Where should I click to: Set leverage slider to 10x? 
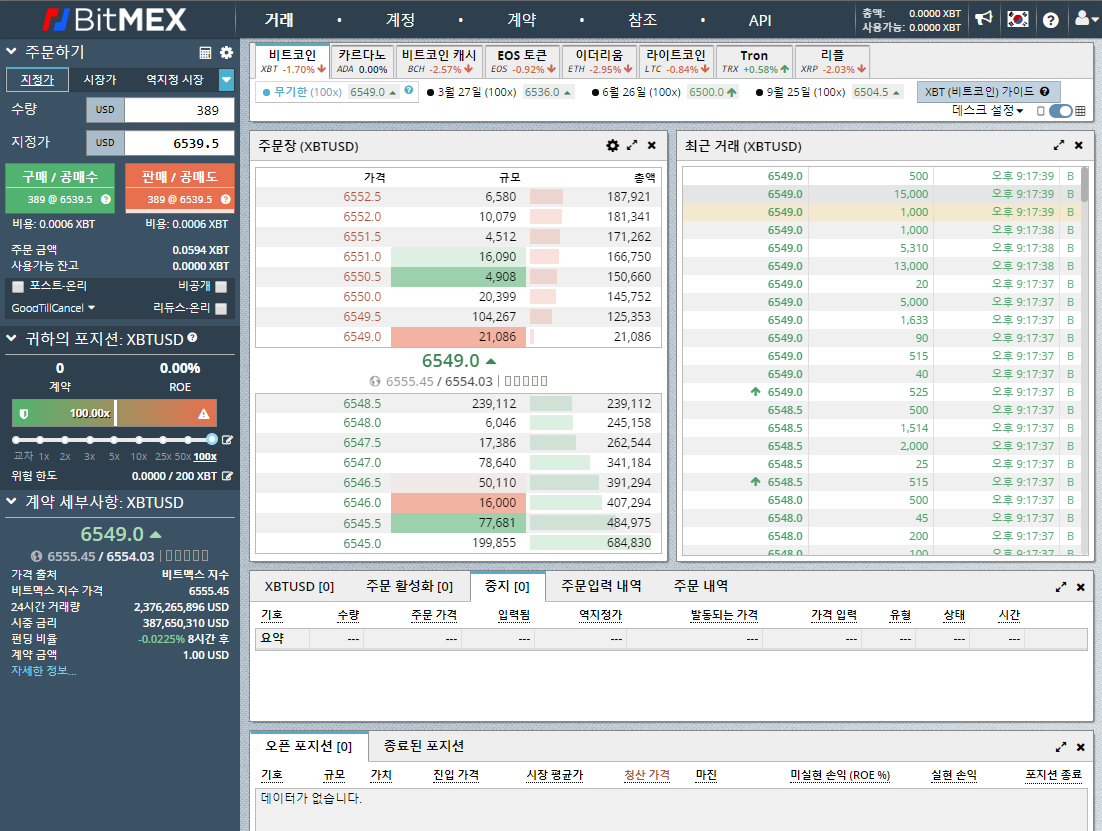(x=138, y=440)
